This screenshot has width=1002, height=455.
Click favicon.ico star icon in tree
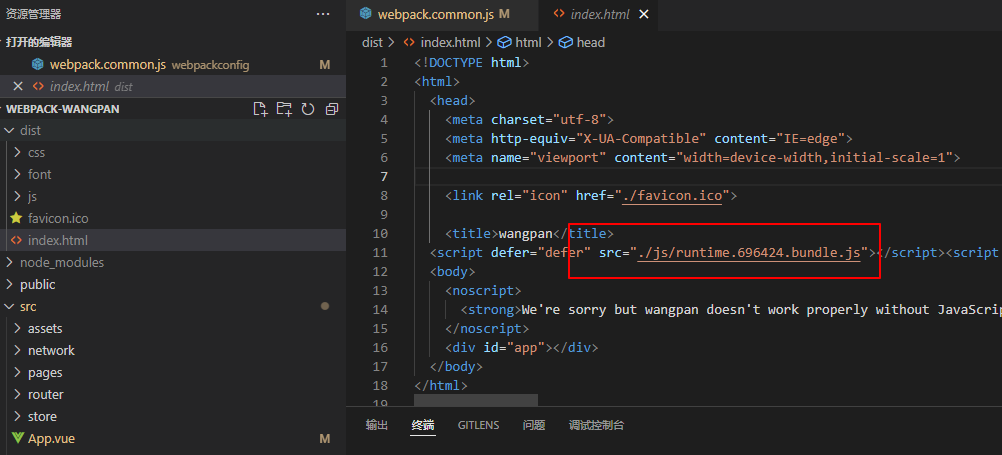coord(16,219)
